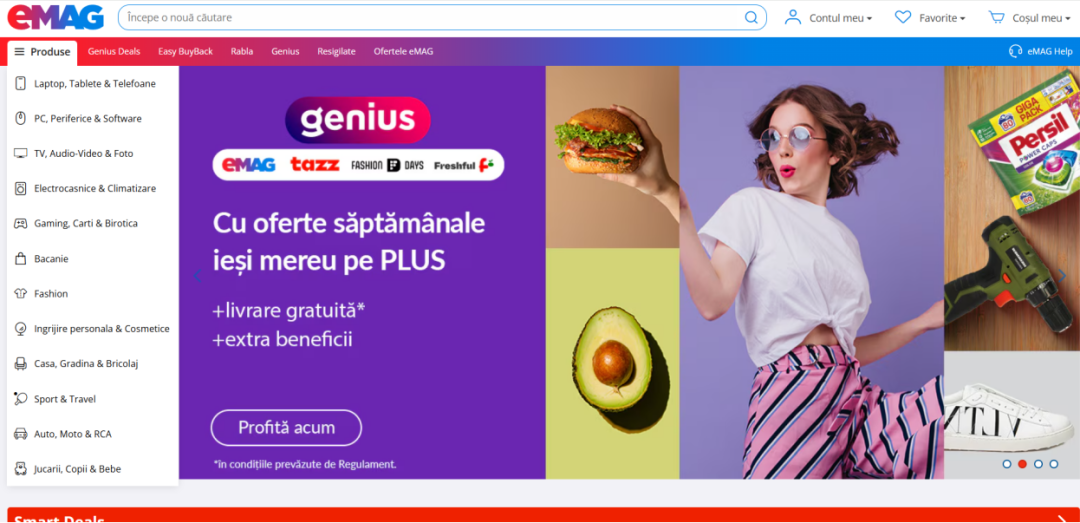The width and height of the screenshot is (1080, 523).
Task: Open the Genius Deals menu item
Action: (114, 52)
